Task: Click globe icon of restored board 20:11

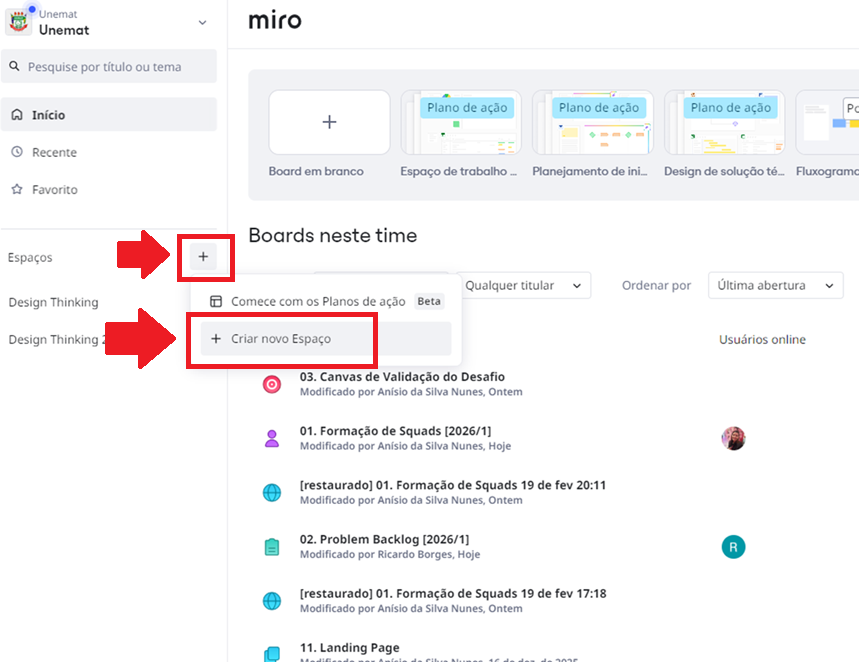Action: (x=272, y=493)
